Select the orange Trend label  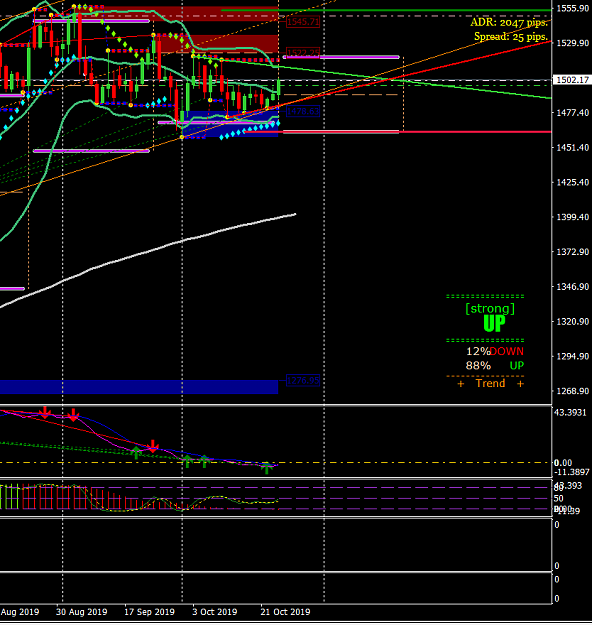[x=490, y=383]
